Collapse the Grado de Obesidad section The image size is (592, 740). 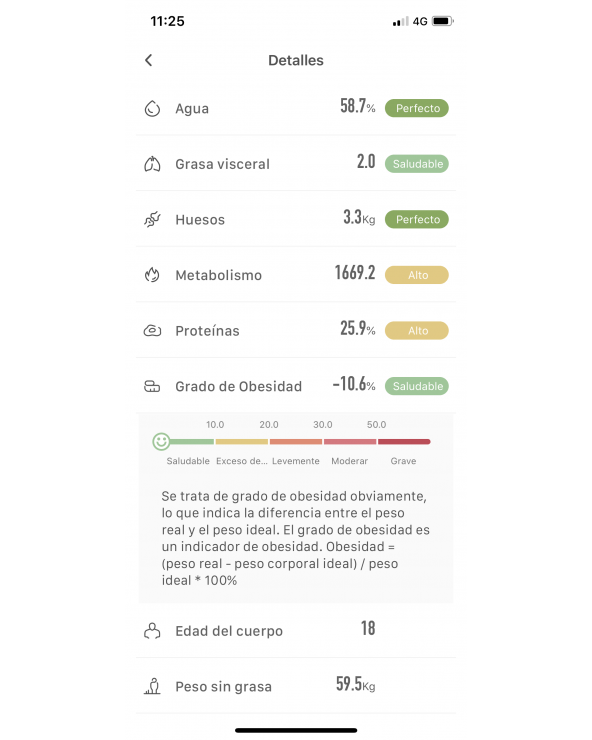point(296,386)
